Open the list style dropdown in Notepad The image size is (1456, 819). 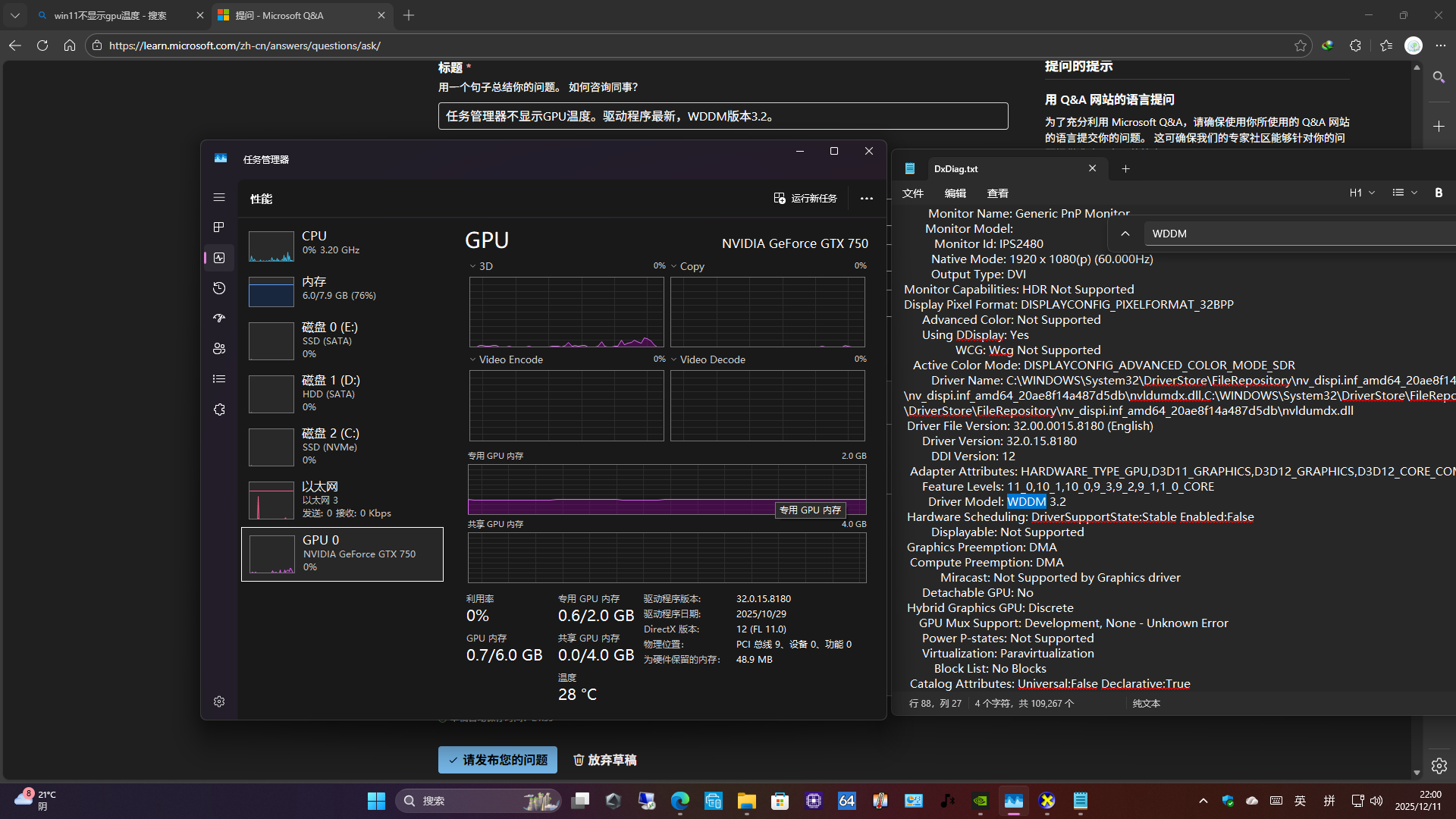pyautogui.click(x=1404, y=193)
